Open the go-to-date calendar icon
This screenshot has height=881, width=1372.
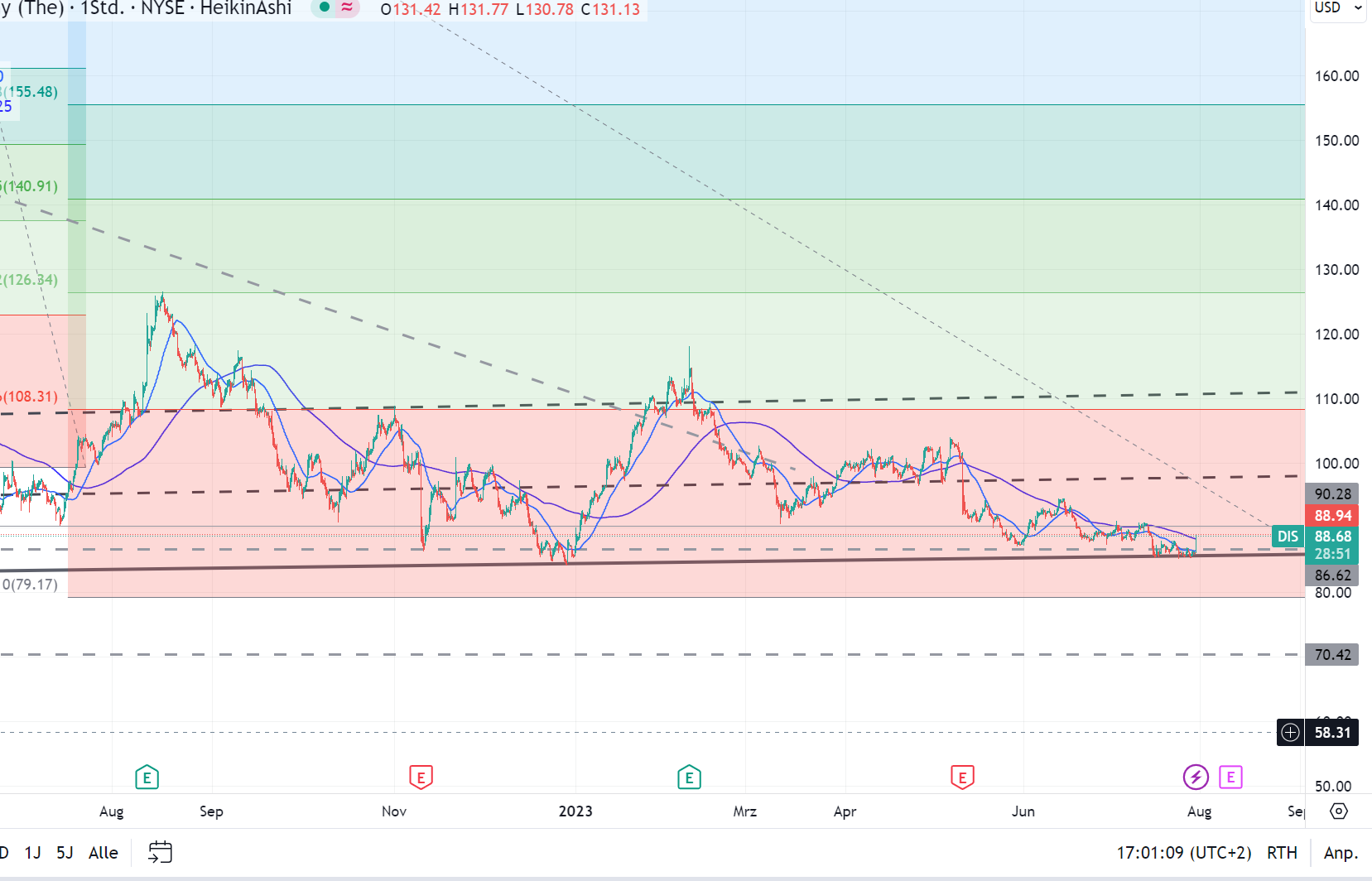click(160, 852)
